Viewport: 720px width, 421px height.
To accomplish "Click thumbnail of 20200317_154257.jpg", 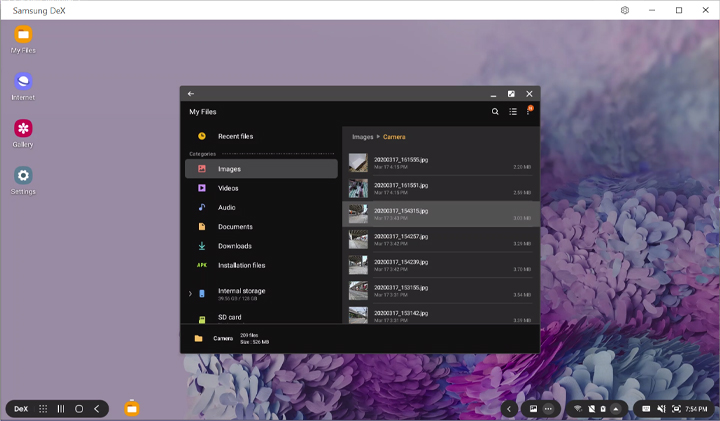I will tap(358, 240).
